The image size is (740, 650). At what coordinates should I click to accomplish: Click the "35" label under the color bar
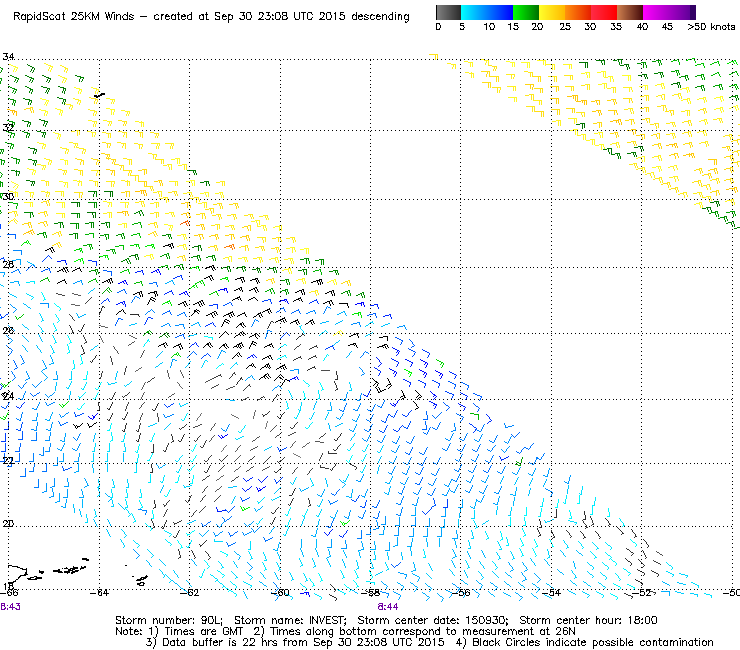pyautogui.click(x=616, y=27)
